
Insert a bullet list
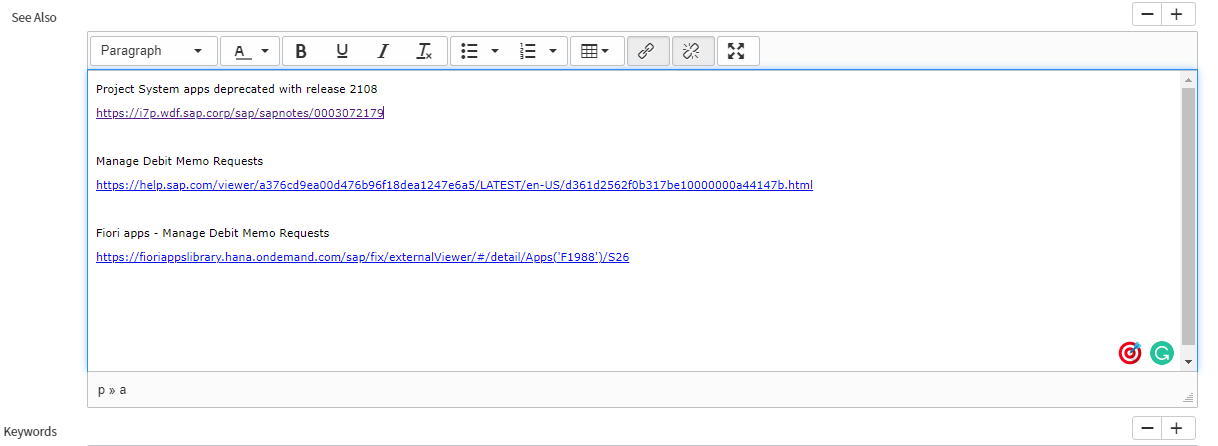[x=469, y=51]
